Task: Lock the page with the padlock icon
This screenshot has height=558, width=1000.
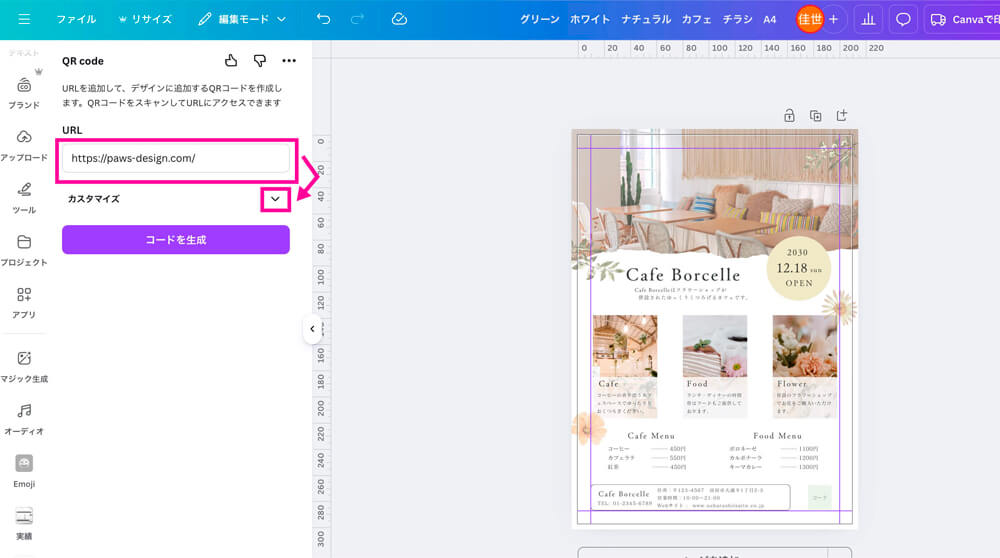Action: click(x=789, y=116)
